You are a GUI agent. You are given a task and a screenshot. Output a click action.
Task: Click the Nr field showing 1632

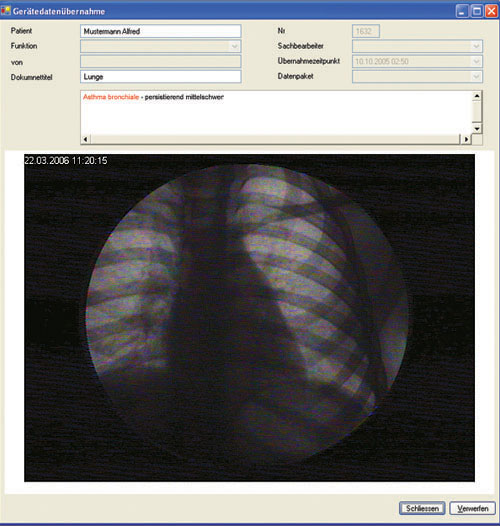[366, 31]
